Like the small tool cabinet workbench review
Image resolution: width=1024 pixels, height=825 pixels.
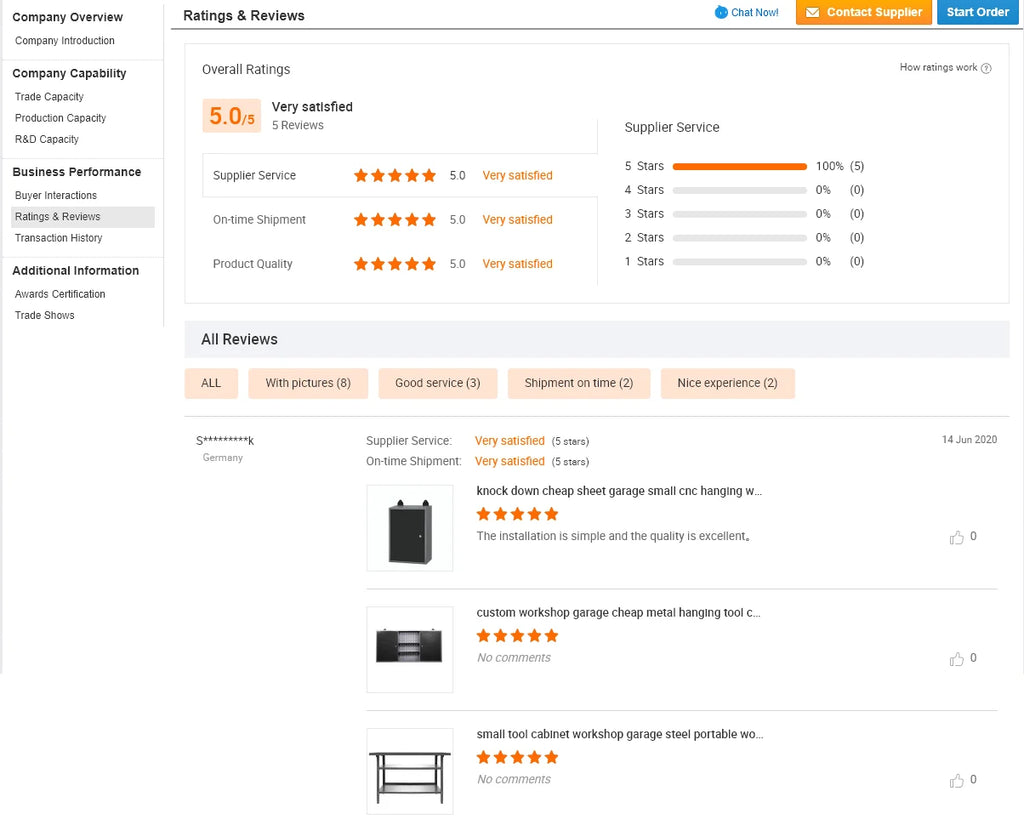point(957,781)
